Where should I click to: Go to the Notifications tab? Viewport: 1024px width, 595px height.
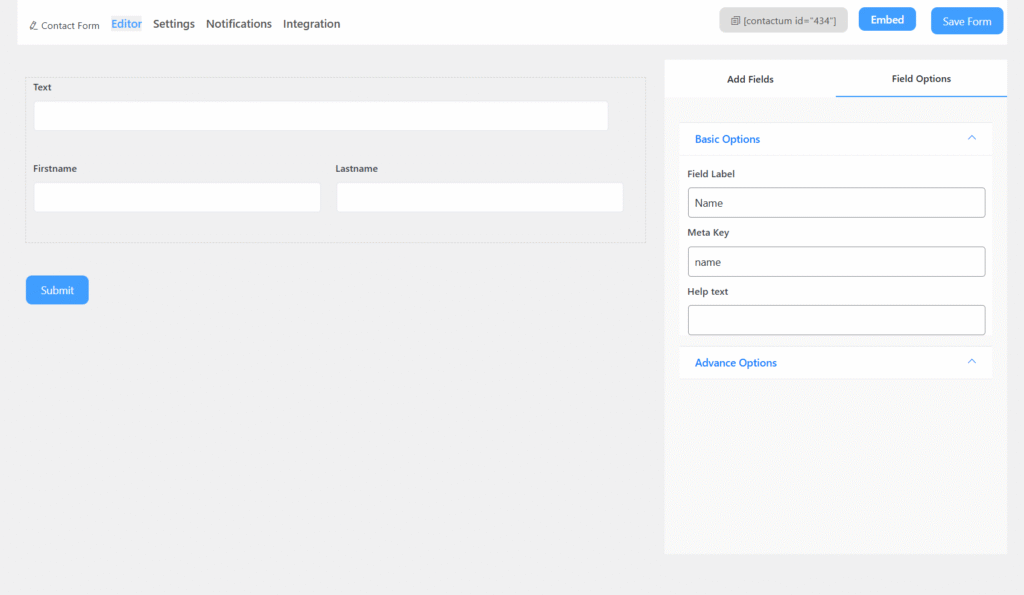(x=239, y=24)
